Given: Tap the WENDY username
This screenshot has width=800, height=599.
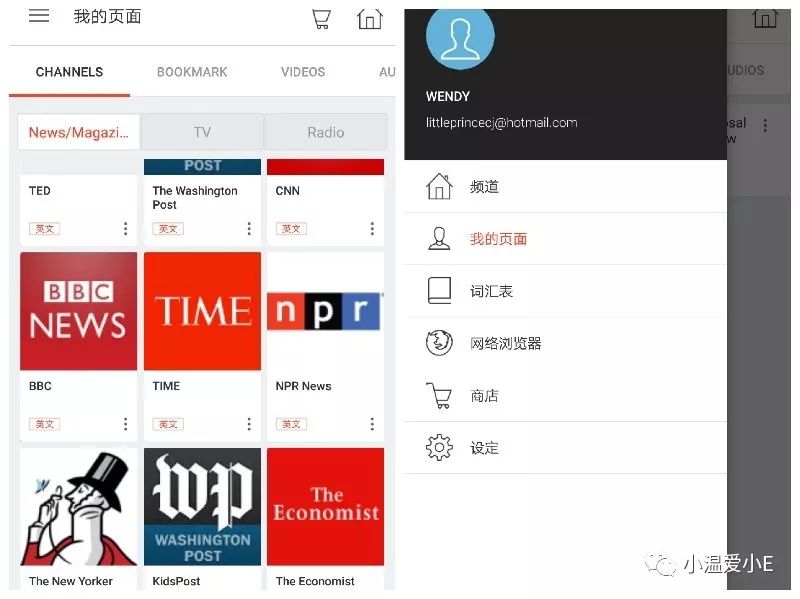Looking at the screenshot, I should pyautogui.click(x=448, y=96).
